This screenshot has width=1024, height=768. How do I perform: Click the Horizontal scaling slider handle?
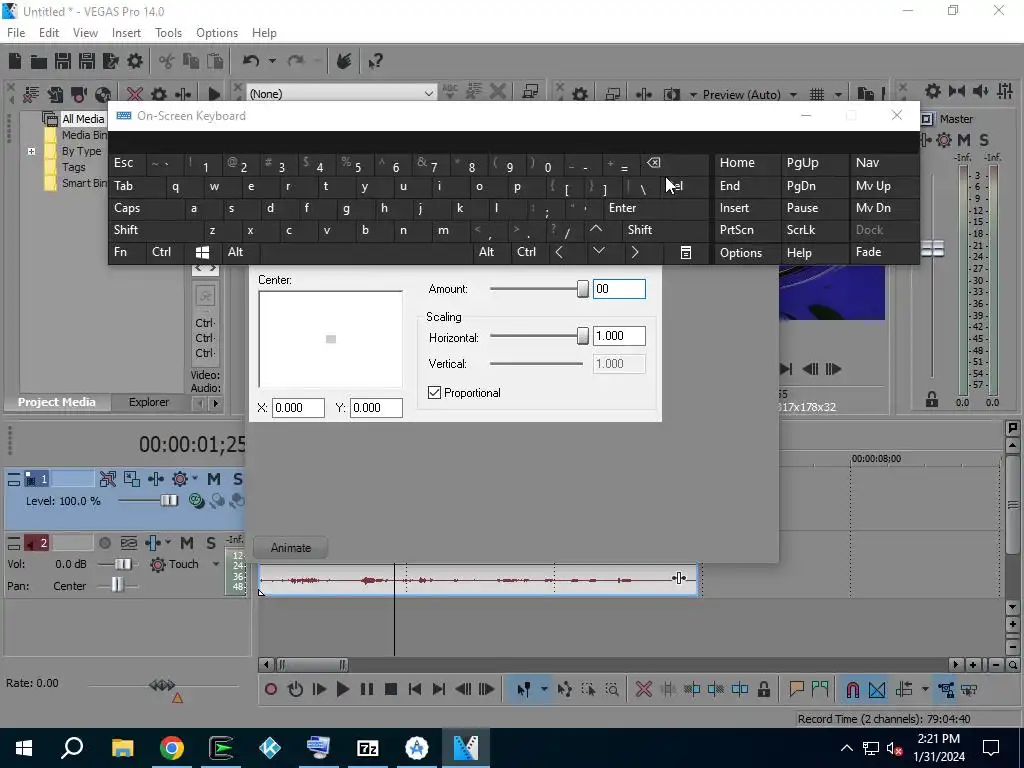583,336
